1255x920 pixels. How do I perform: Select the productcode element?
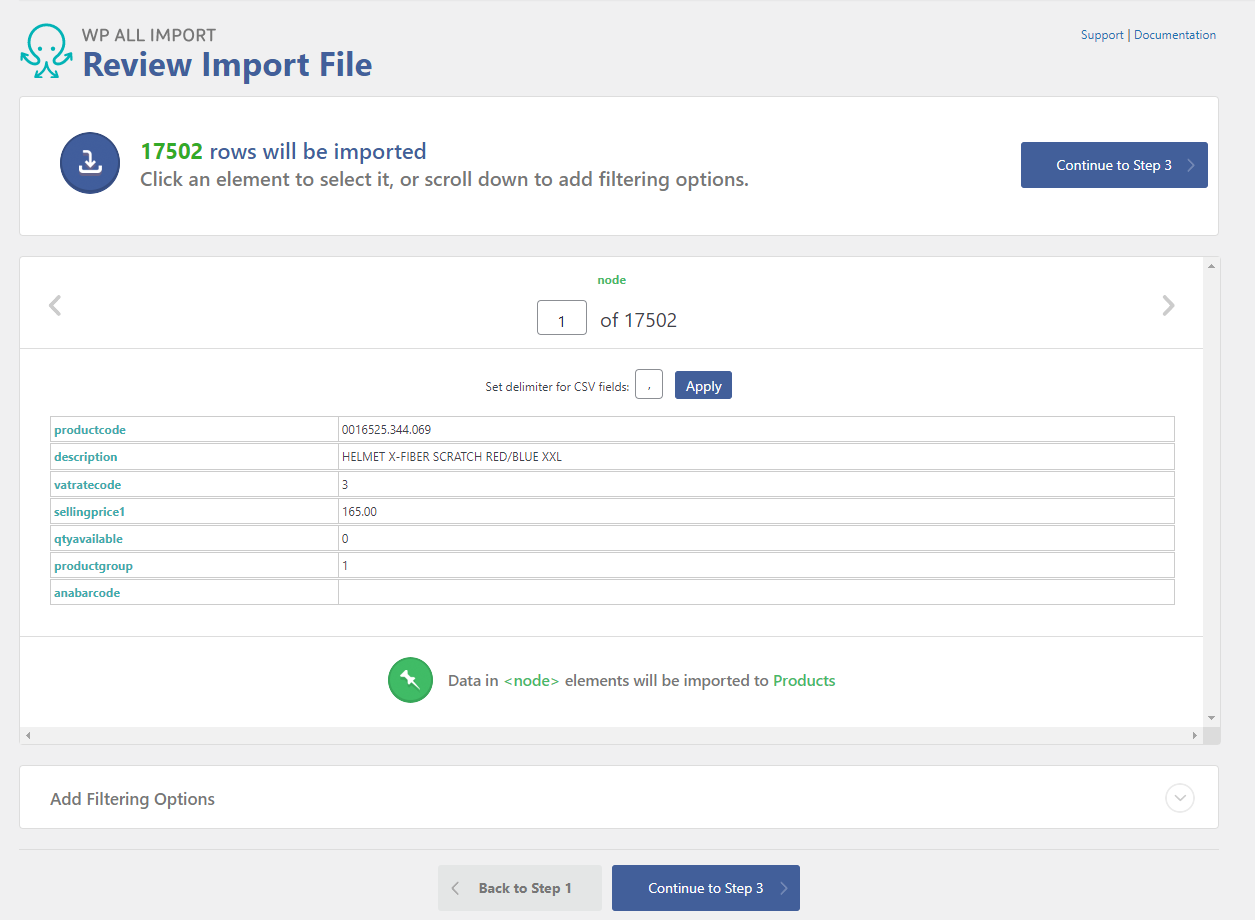coord(90,430)
